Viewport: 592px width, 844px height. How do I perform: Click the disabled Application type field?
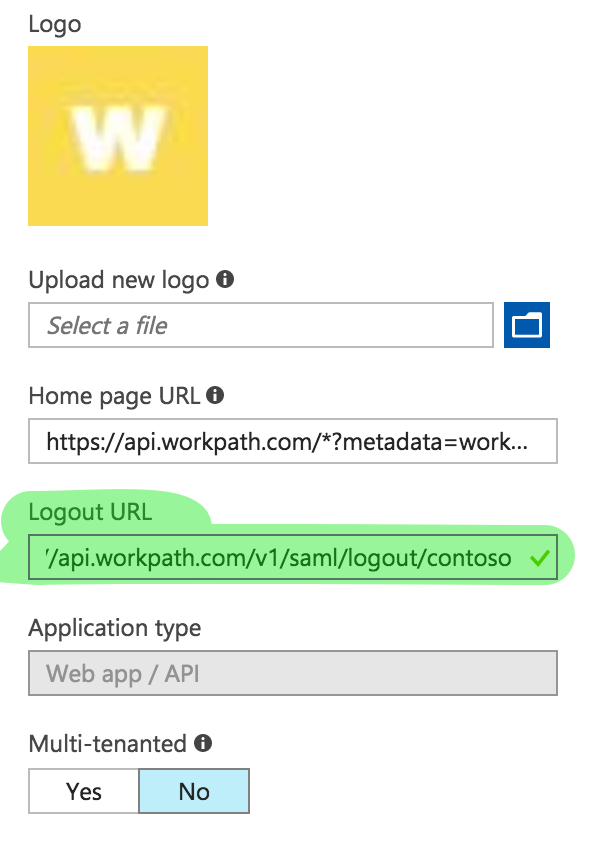tap(293, 673)
